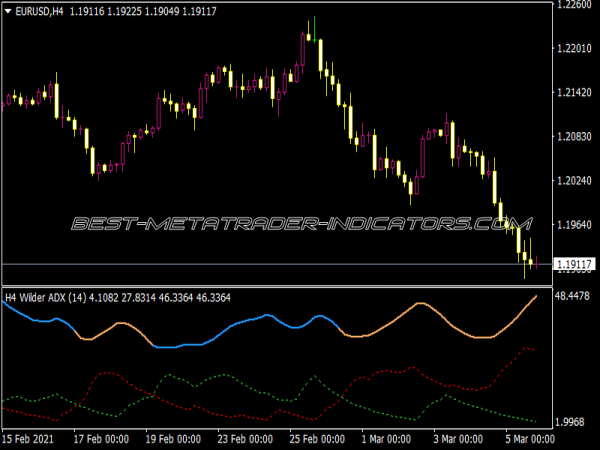The width and height of the screenshot is (600, 450).
Task: Select the 25 Feb 00:00 time label
Action: tap(317, 439)
